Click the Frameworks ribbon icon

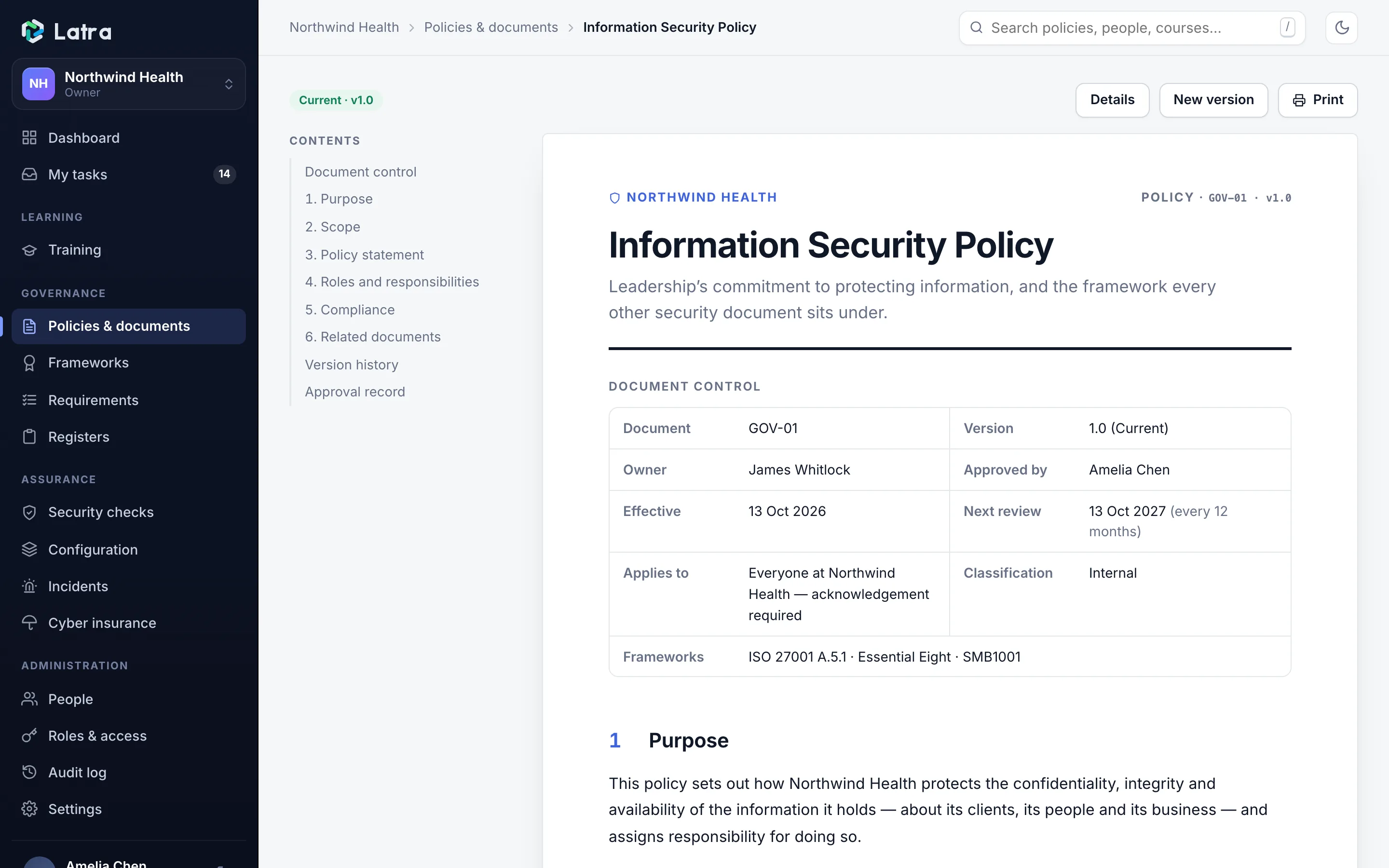(29, 363)
